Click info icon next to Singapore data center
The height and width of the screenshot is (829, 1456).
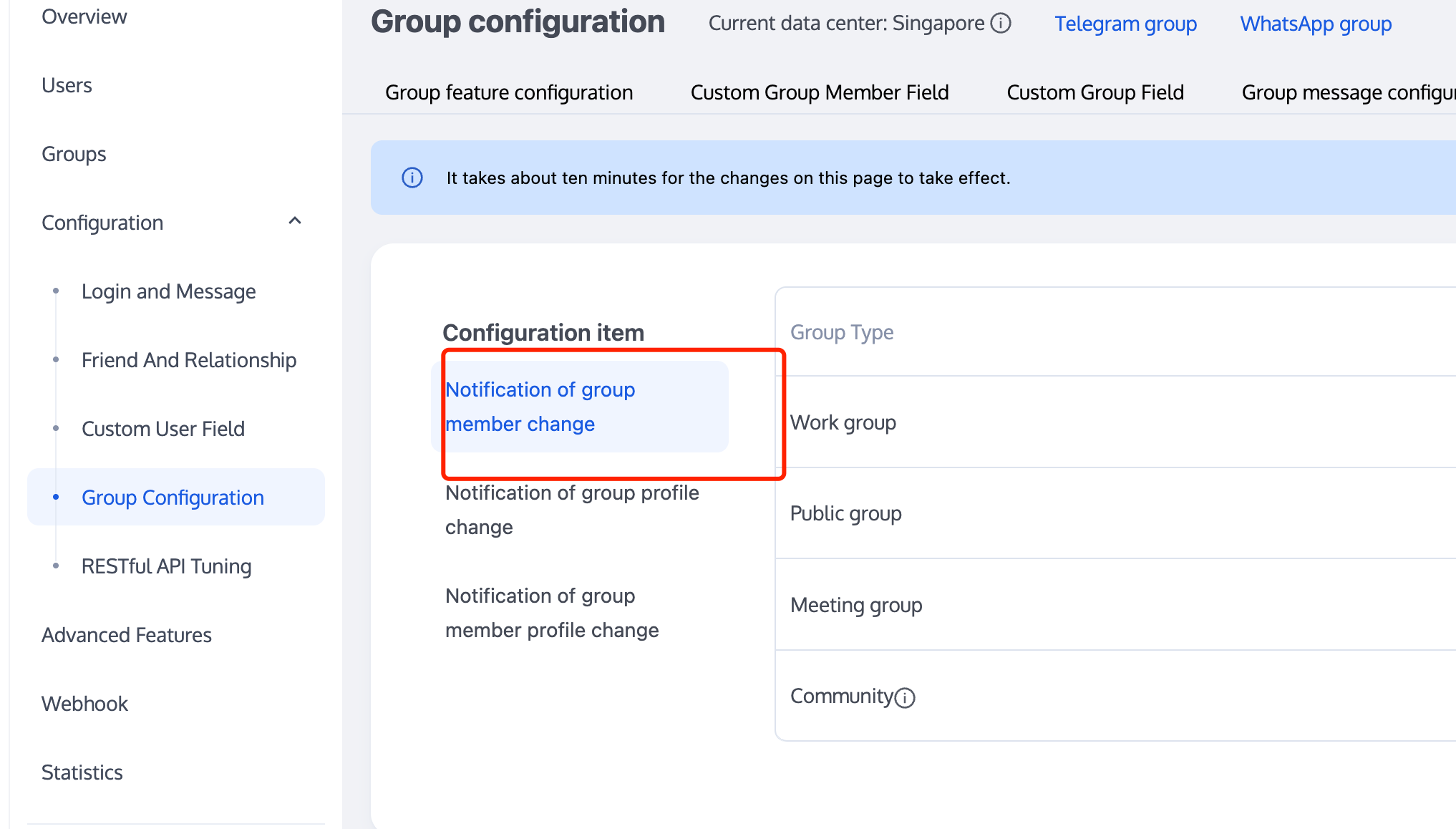(1001, 24)
